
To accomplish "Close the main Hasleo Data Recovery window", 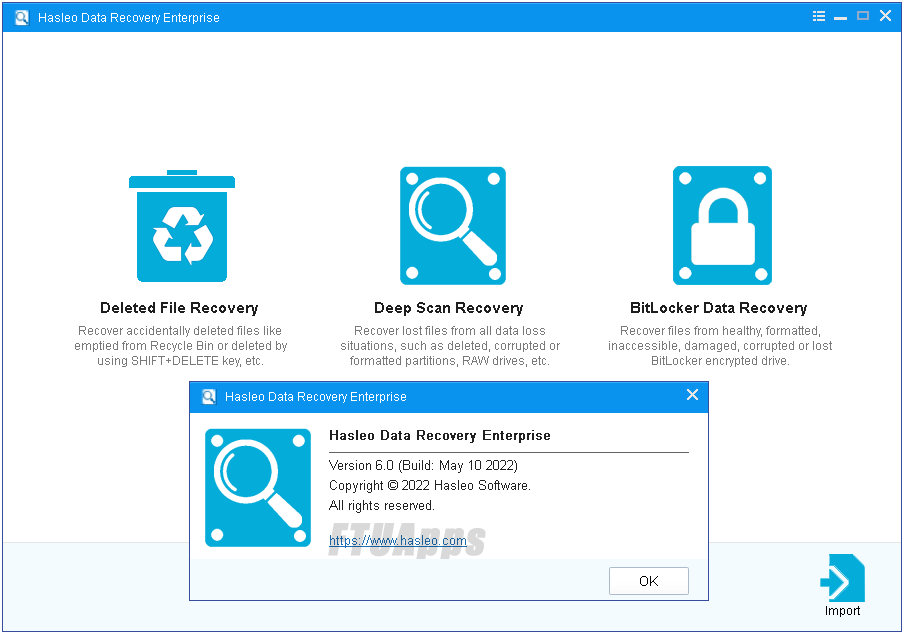I will [885, 16].
